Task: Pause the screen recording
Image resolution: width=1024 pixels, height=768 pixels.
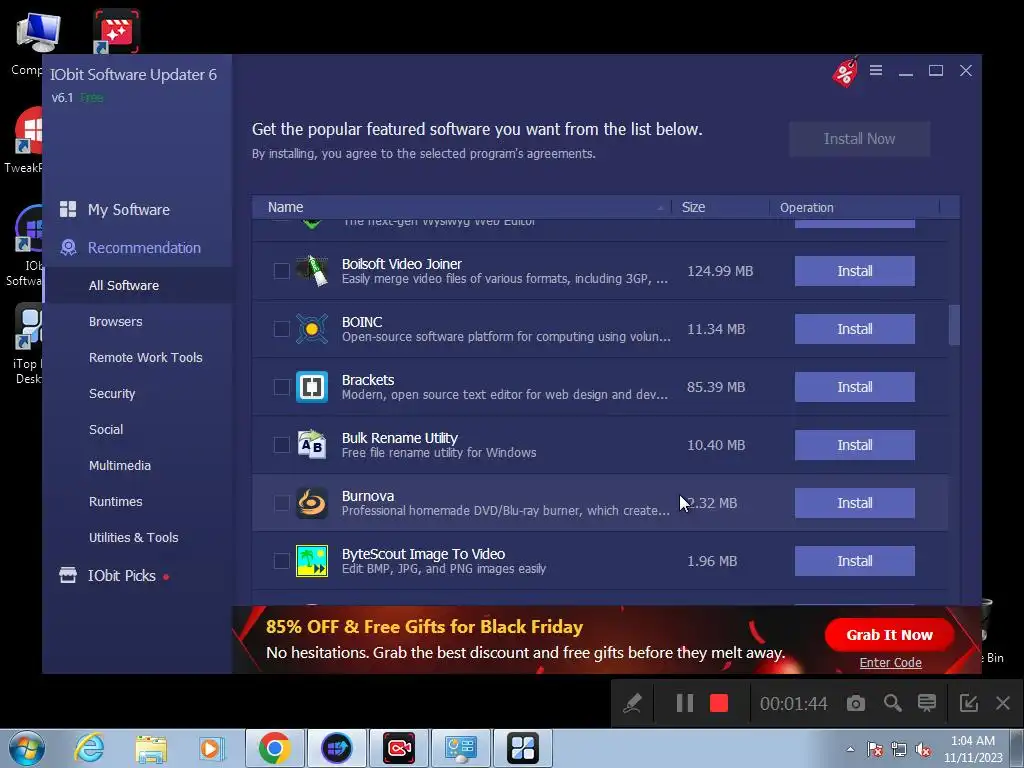Action: point(684,703)
